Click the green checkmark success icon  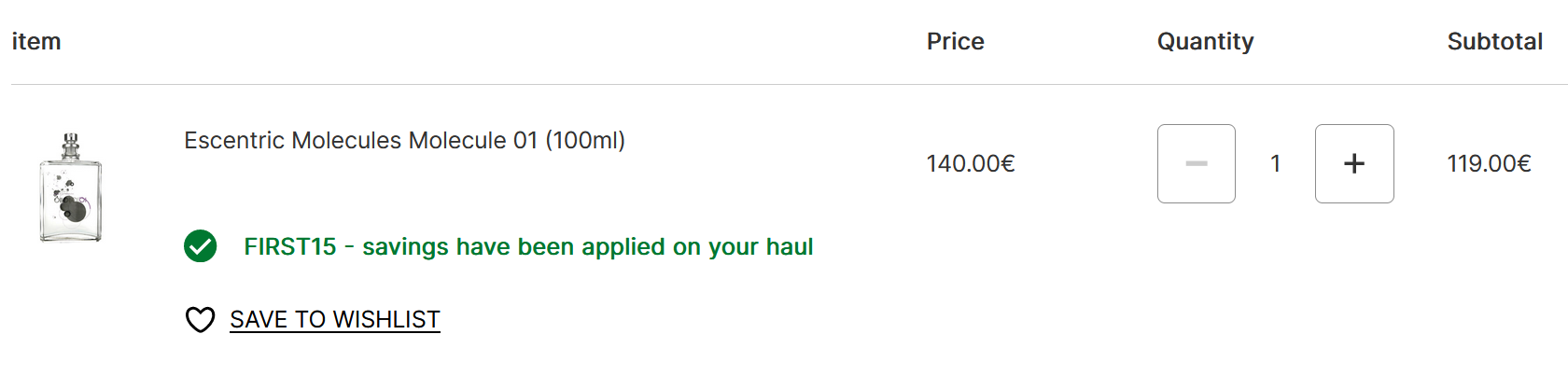201,246
